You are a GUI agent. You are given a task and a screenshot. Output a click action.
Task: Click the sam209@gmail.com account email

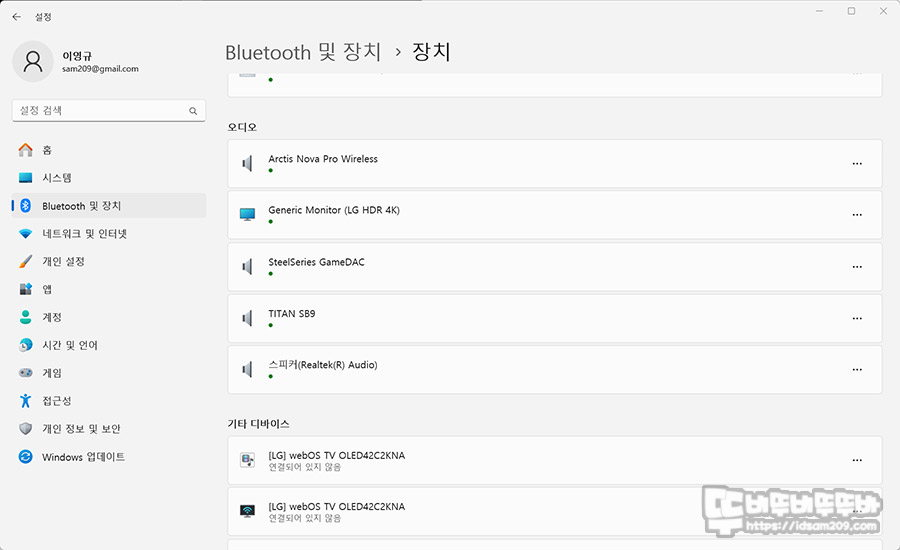coord(100,69)
